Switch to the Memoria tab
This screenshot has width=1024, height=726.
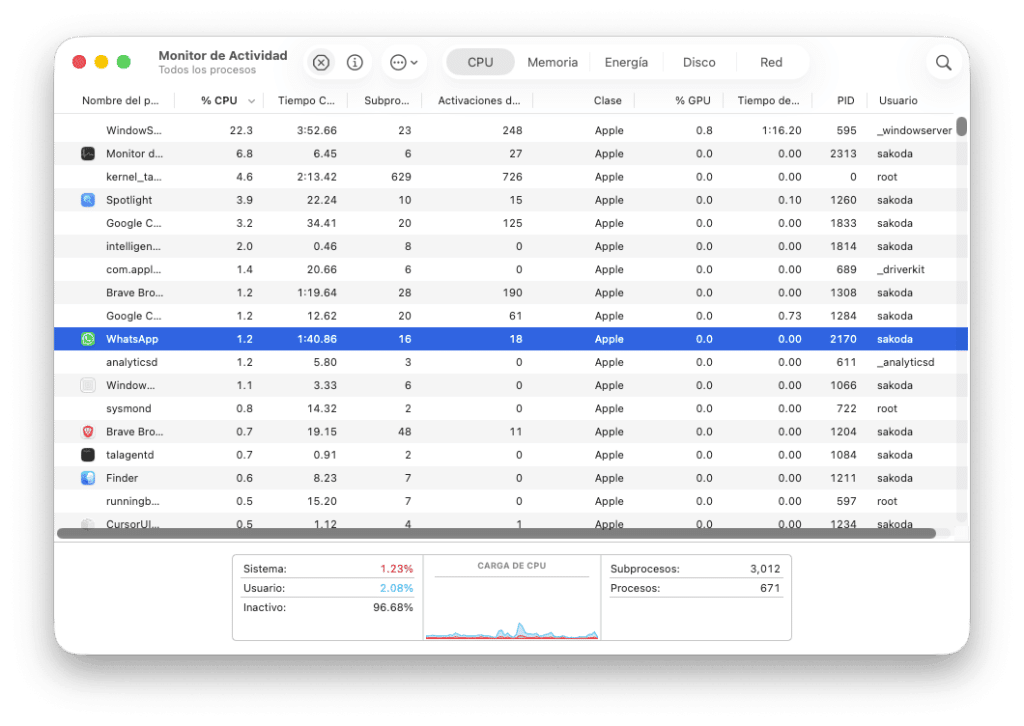point(552,61)
